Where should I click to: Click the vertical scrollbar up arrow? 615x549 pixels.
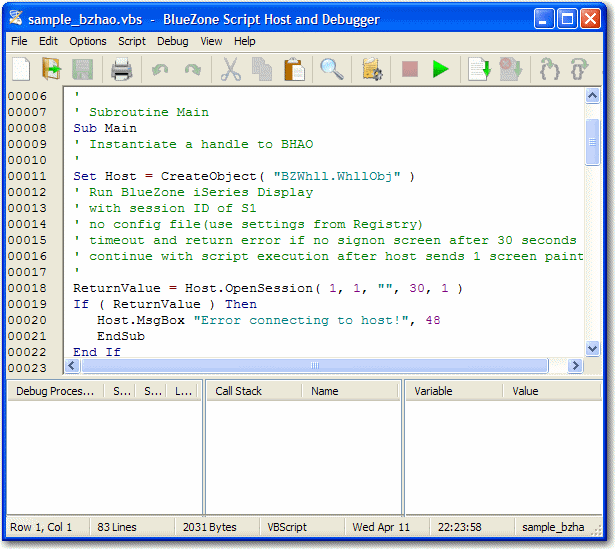click(x=592, y=95)
